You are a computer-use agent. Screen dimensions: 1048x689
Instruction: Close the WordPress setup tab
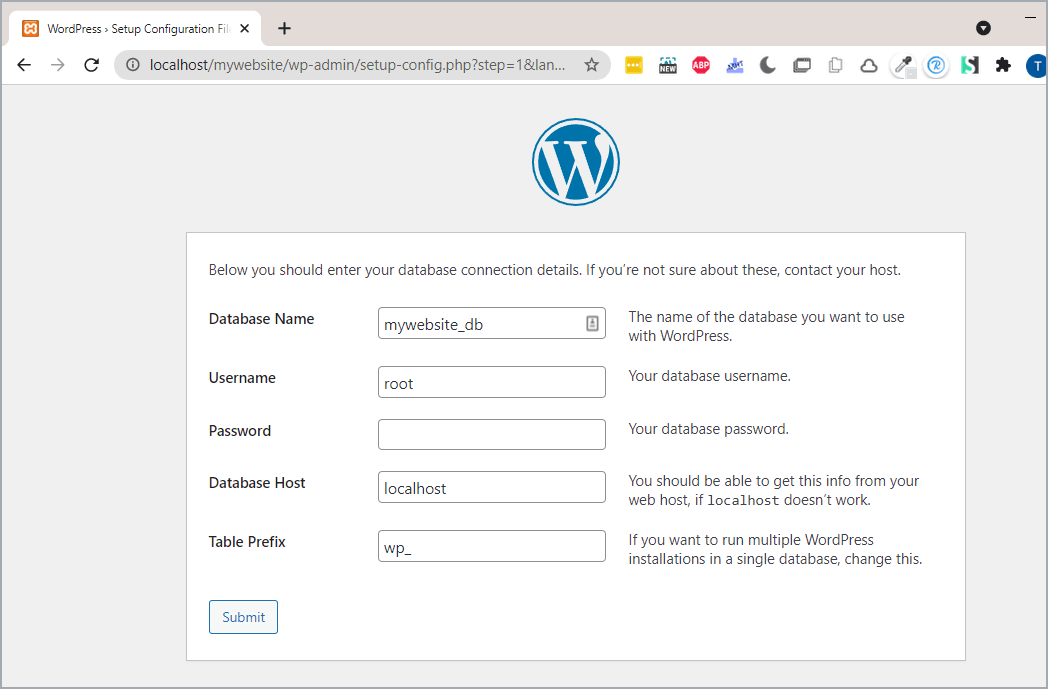click(x=245, y=28)
